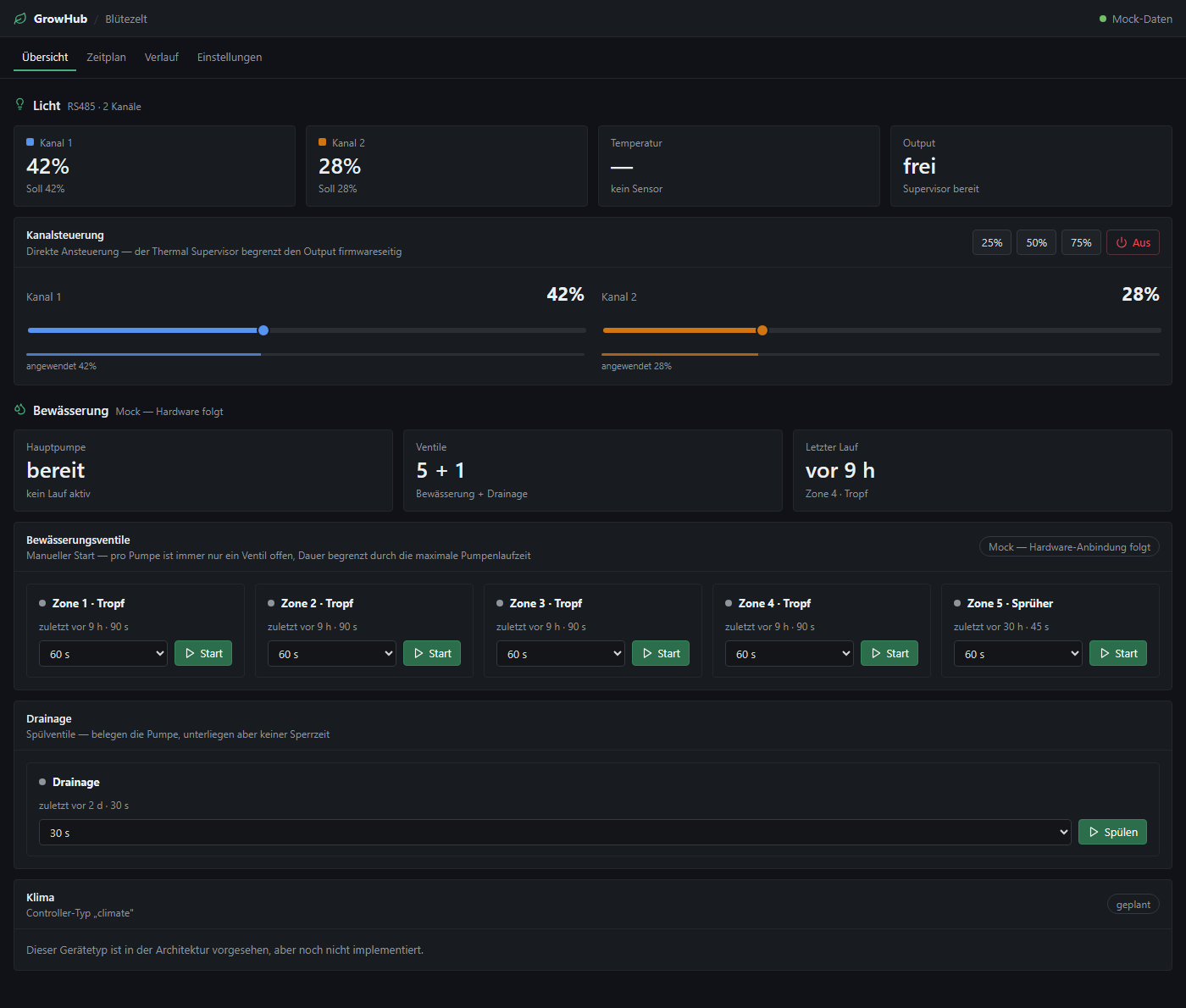Click the GrowHub brand name
This screenshot has width=1186, height=1008.
click(60, 19)
